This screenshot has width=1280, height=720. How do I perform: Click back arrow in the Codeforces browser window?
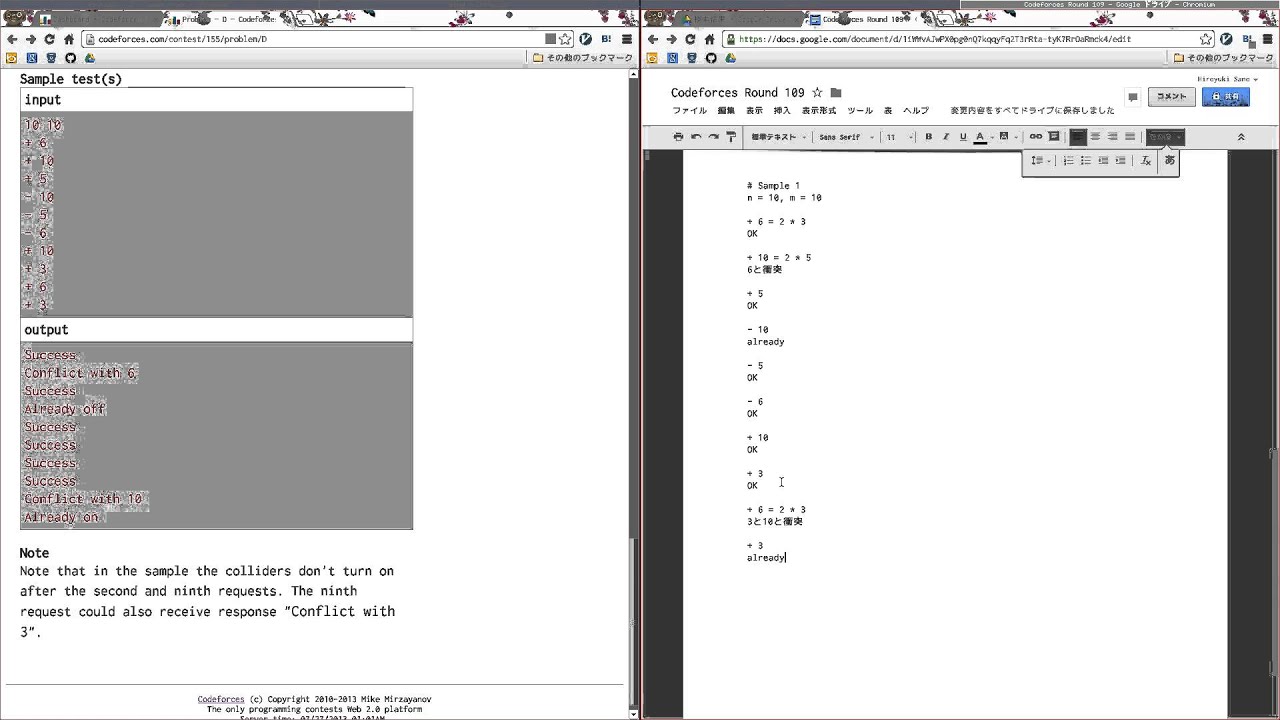[11, 39]
